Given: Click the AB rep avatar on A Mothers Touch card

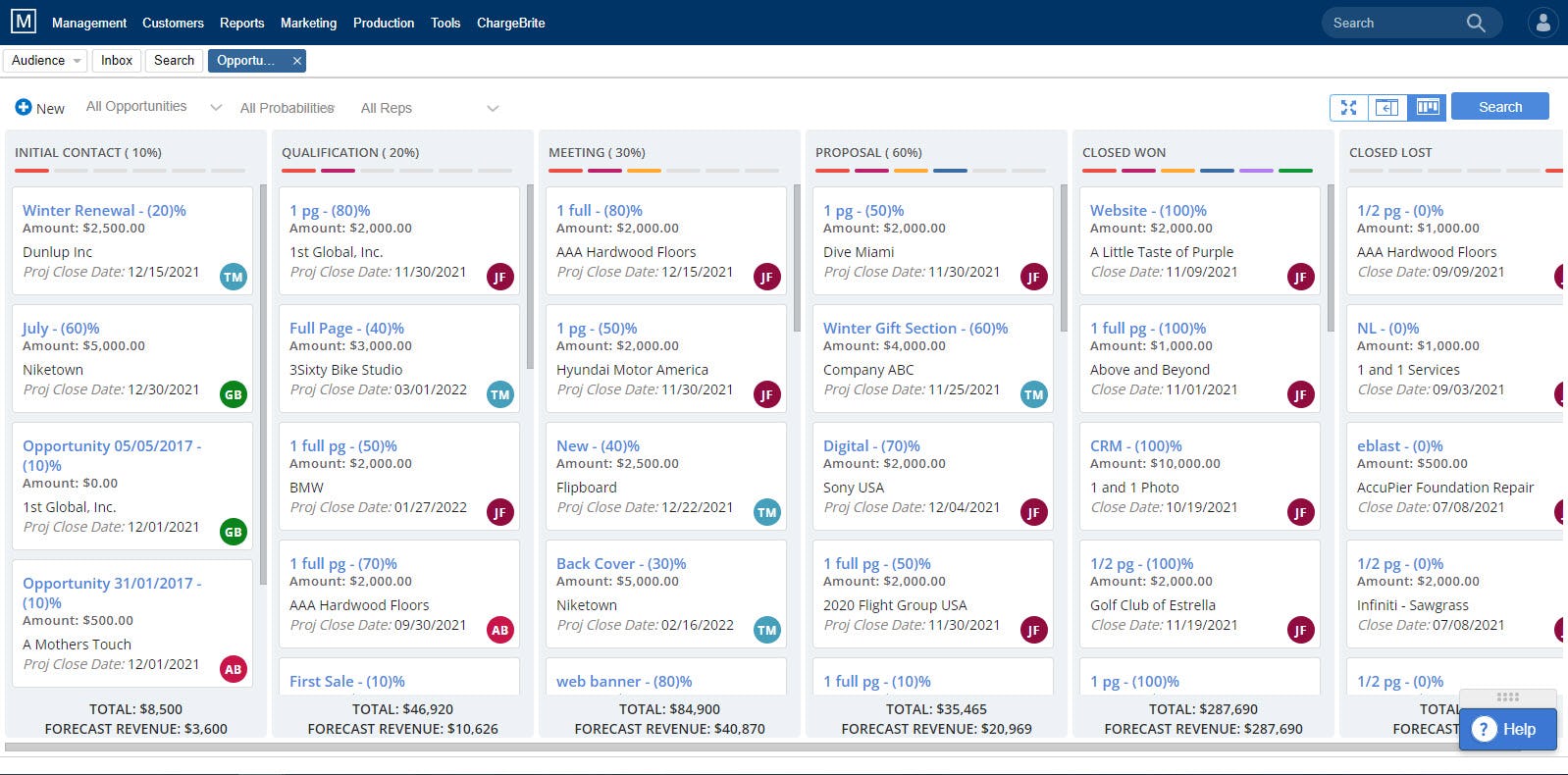Looking at the screenshot, I should pos(233,669).
